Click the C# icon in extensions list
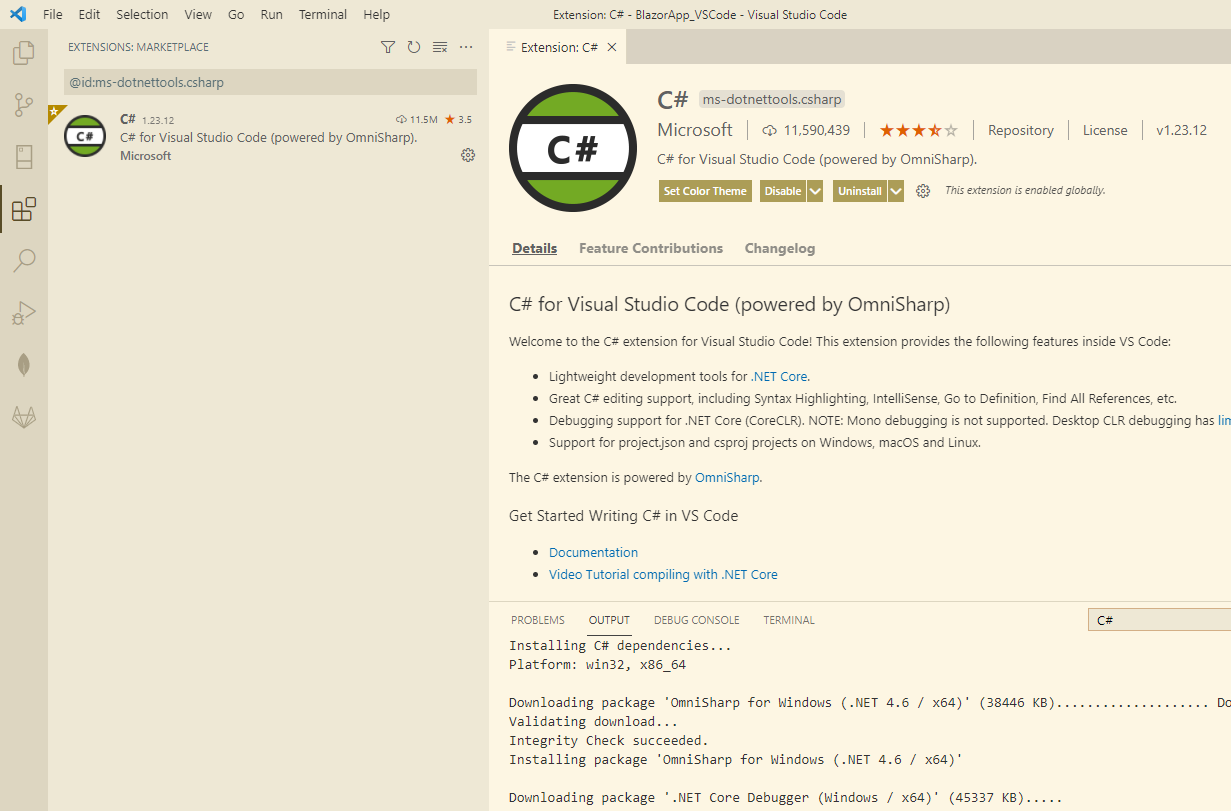This screenshot has height=811, width=1231. (85, 136)
